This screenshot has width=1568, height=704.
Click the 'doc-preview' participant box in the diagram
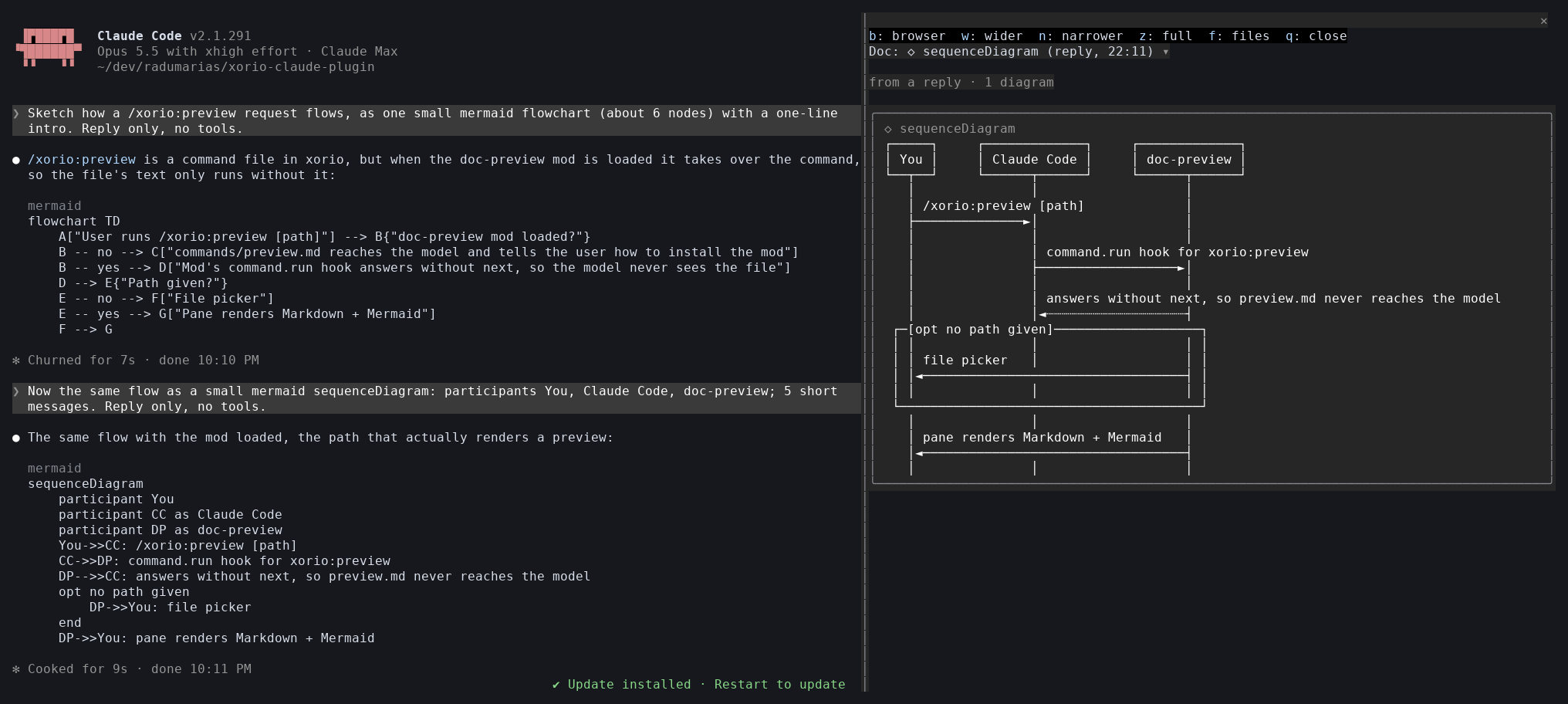tap(1188, 160)
